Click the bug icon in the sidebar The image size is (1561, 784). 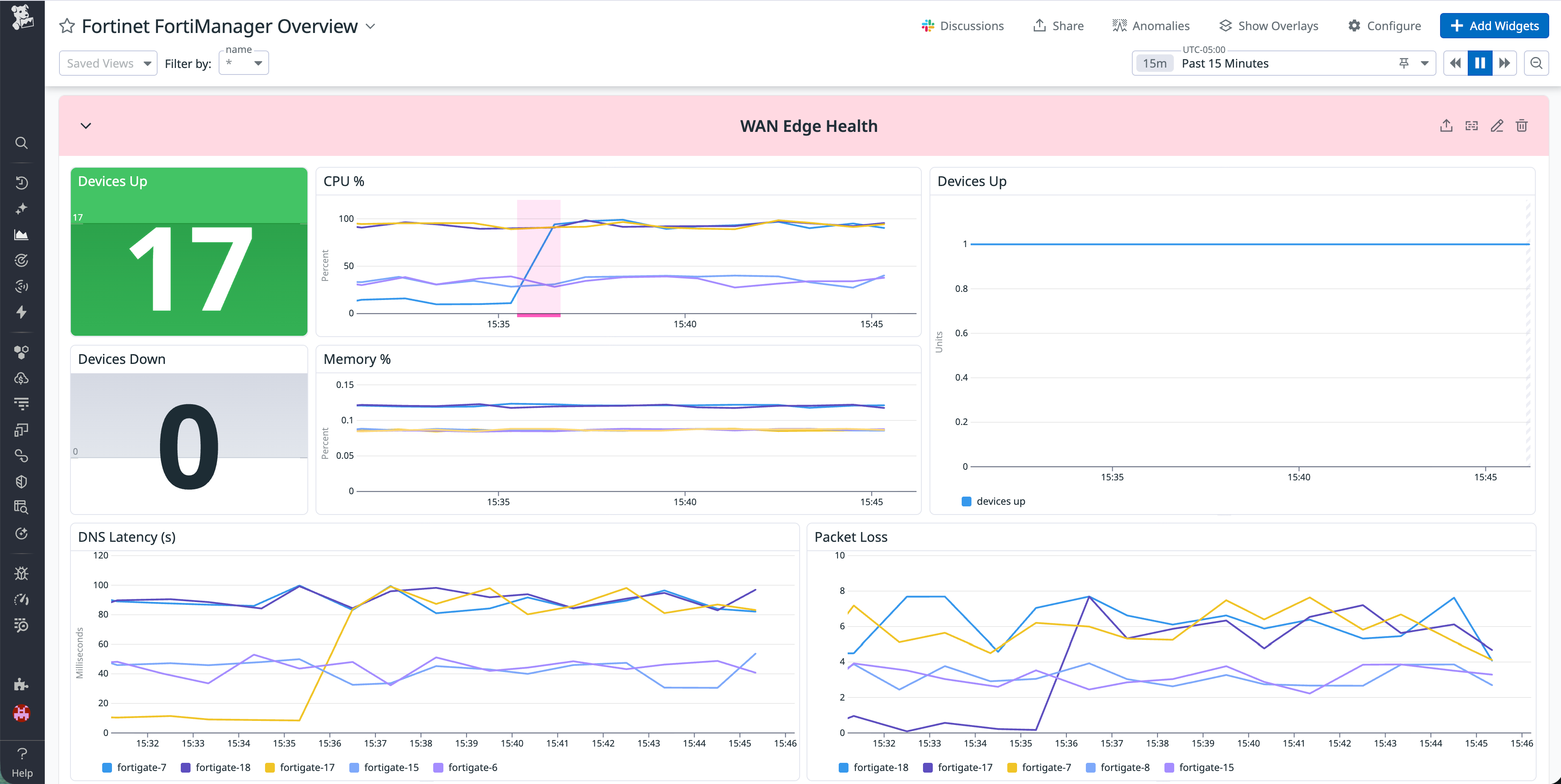click(x=22, y=573)
